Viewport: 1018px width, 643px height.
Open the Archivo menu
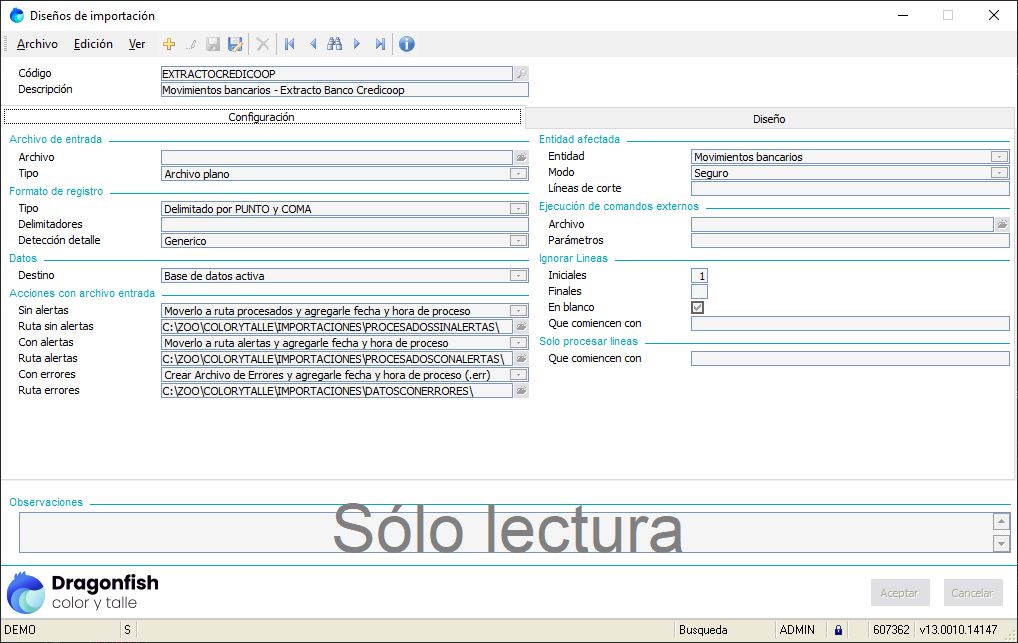(x=37, y=44)
